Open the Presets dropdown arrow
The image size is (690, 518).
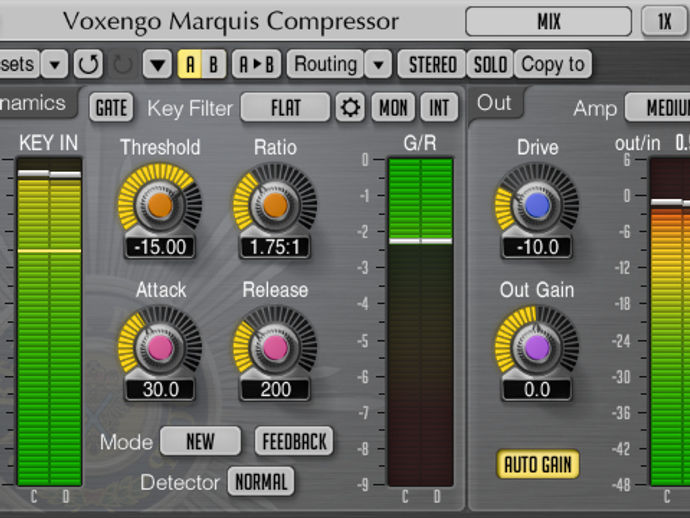(55, 64)
